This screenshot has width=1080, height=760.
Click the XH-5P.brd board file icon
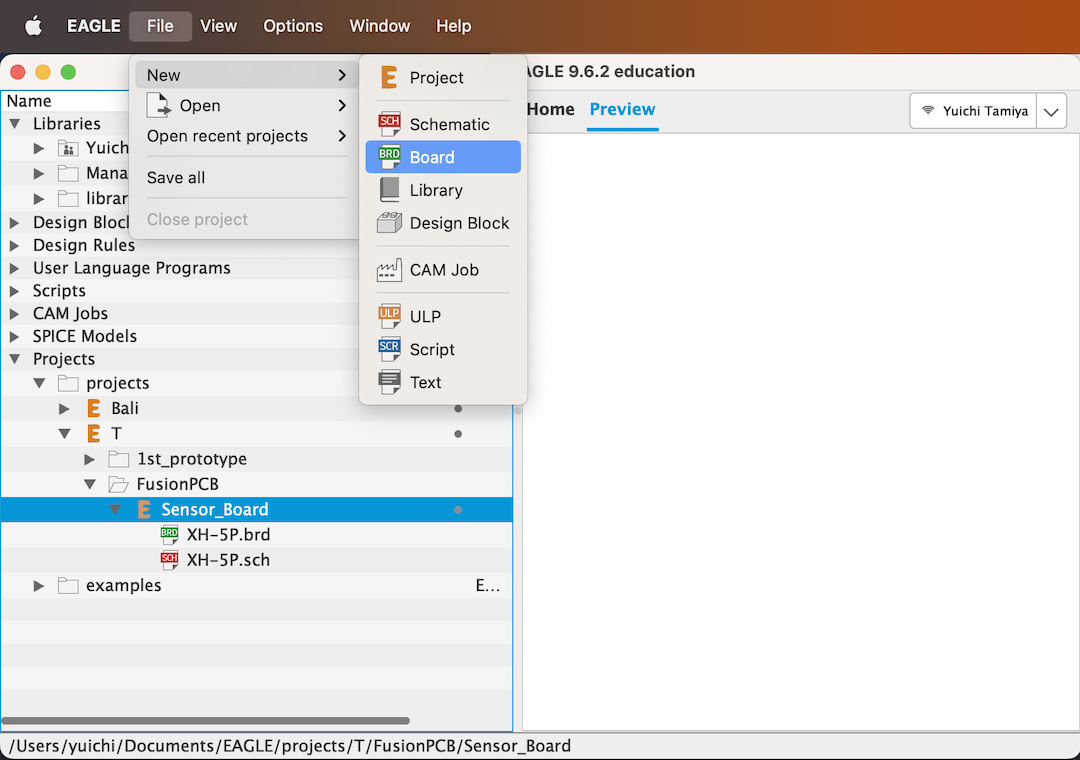point(169,535)
